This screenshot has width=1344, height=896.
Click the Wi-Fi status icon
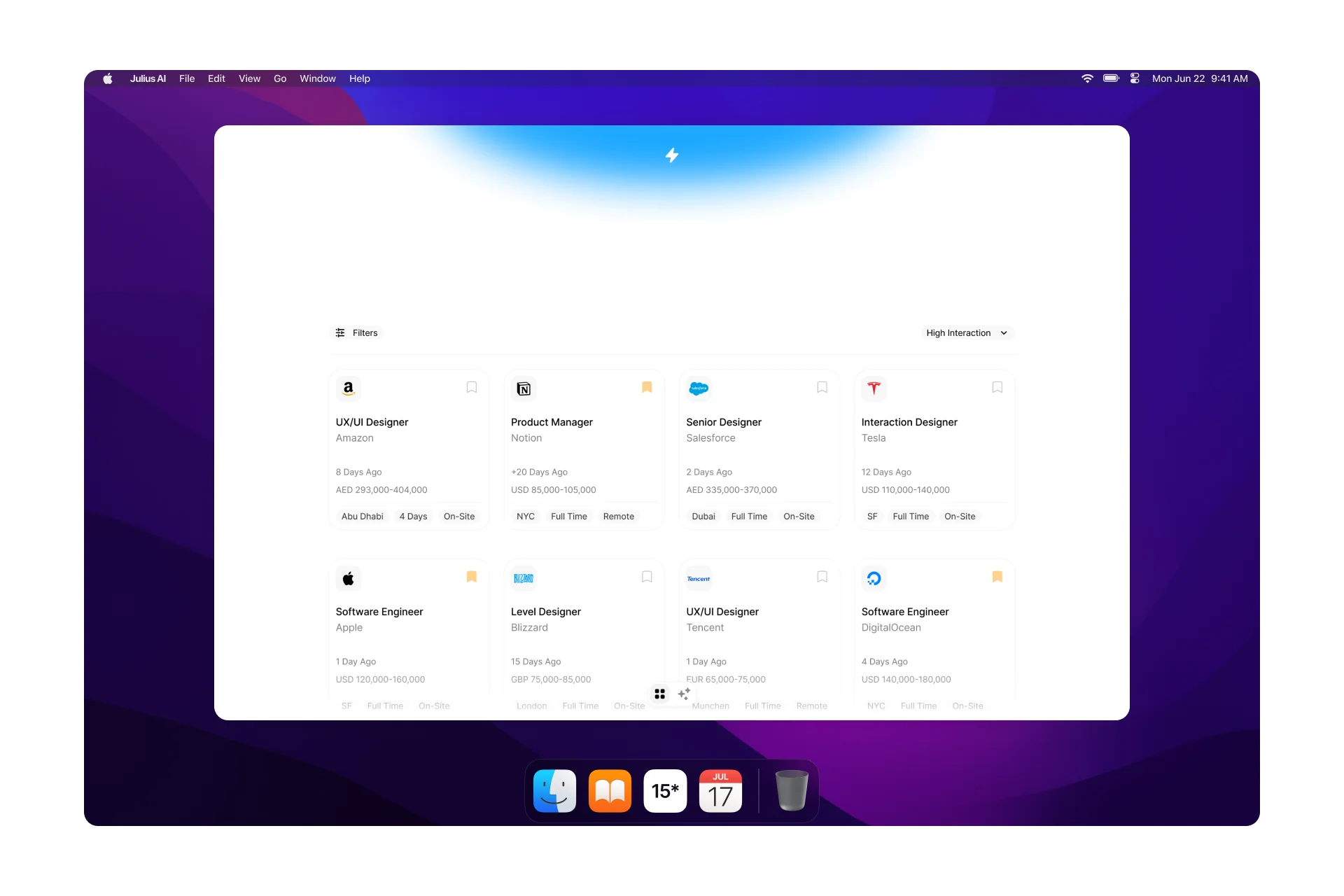tap(1087, 78)
